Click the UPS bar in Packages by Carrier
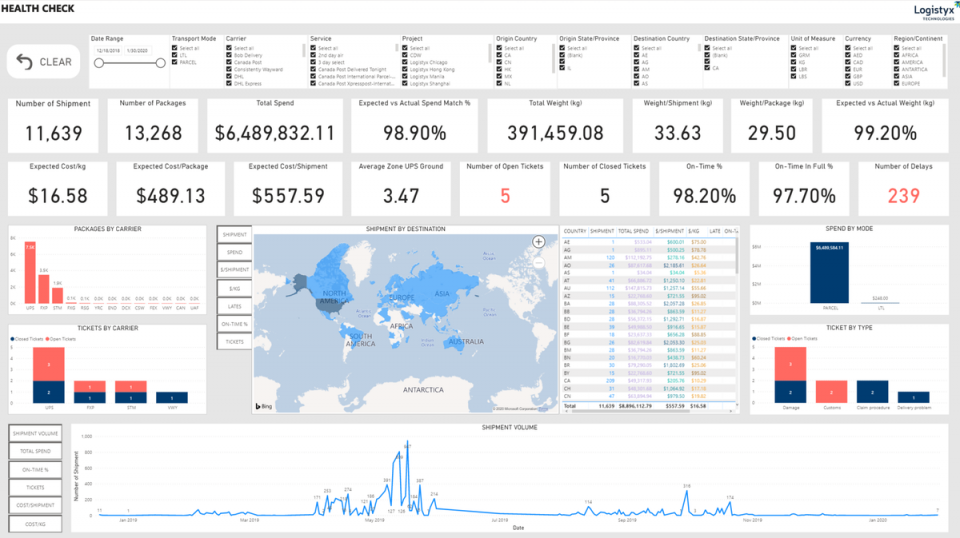This screenshot has width=960, height=538. [x=30, y=272]
